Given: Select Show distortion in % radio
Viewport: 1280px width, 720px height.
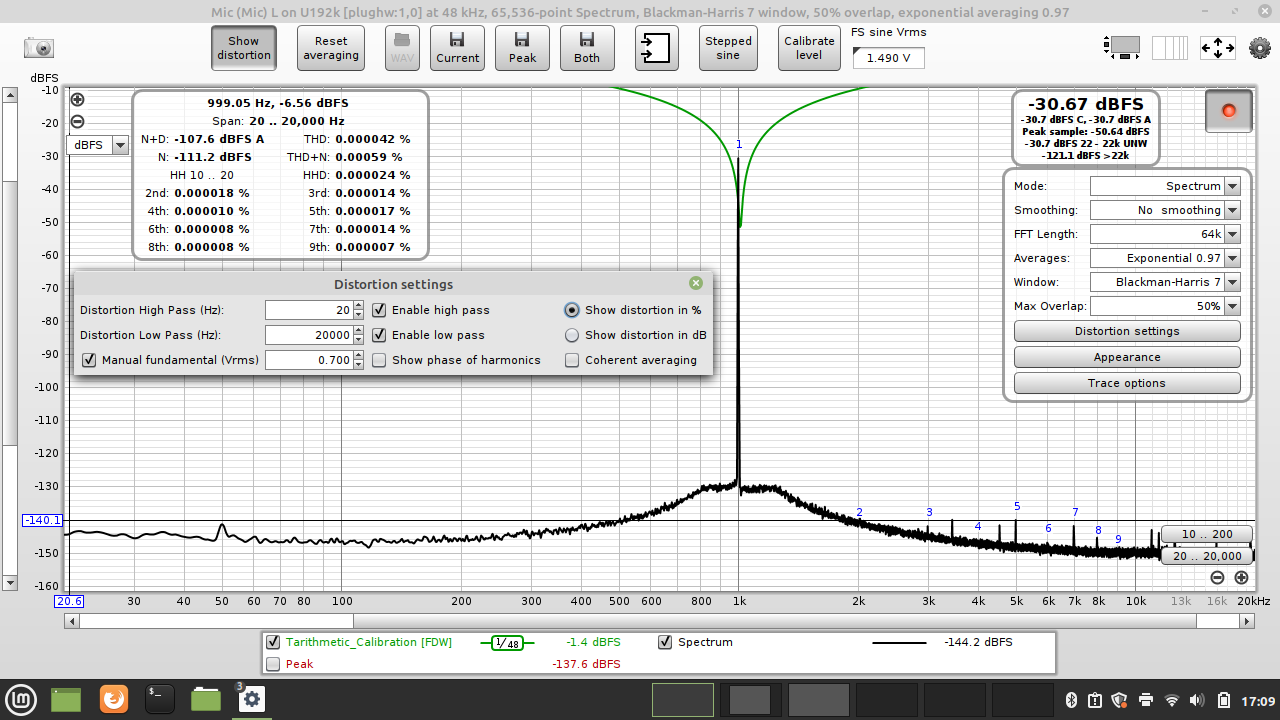Looking at the screenshot, I should (572, 310).
